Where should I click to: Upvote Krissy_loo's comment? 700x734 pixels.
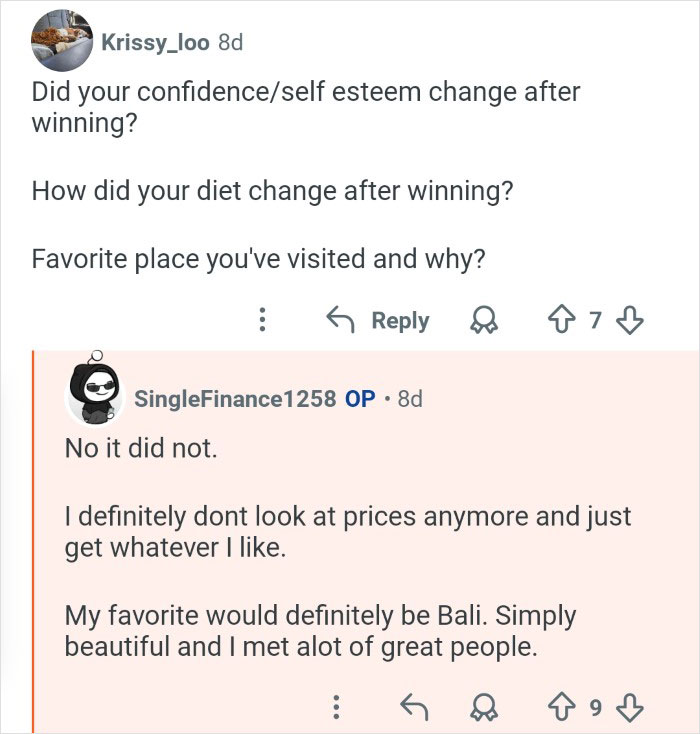click(558, 320)
